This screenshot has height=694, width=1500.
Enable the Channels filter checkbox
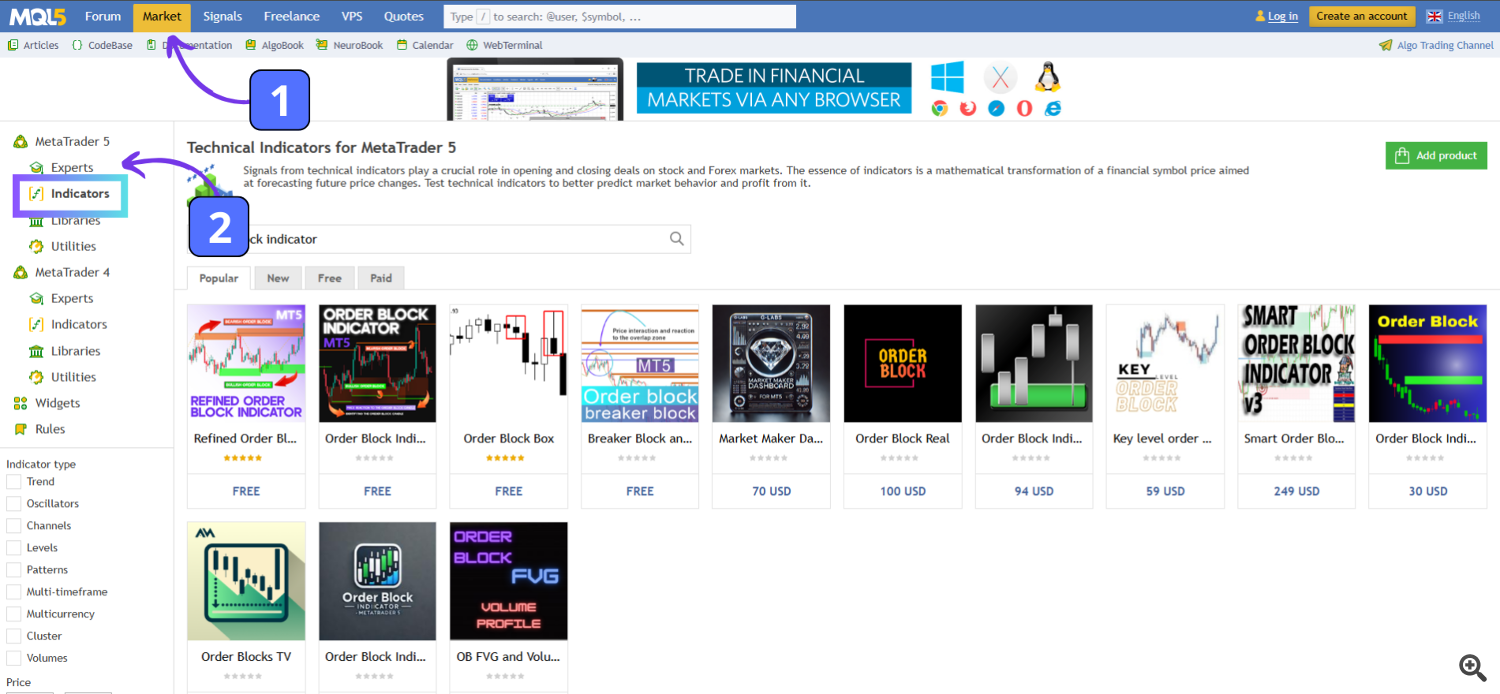coord(14,526)
